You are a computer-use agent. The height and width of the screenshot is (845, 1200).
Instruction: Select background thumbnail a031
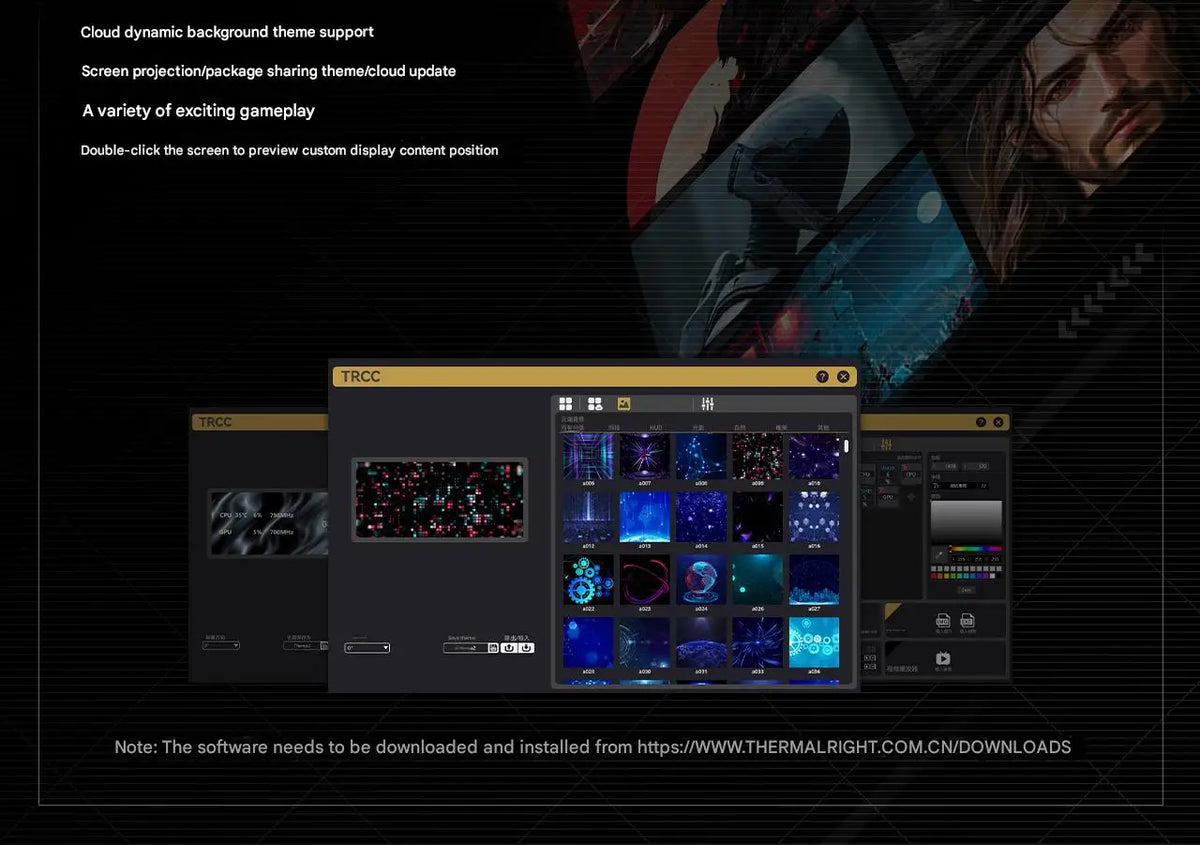click(x=701, y=642)
